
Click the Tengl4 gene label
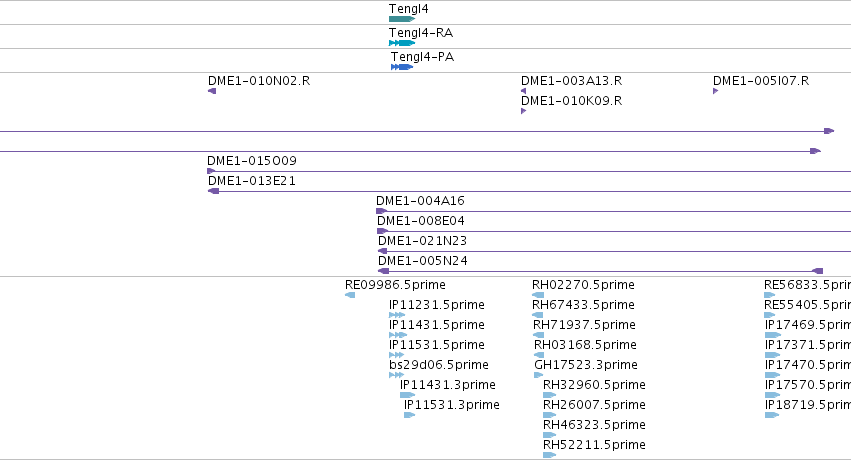409,9
